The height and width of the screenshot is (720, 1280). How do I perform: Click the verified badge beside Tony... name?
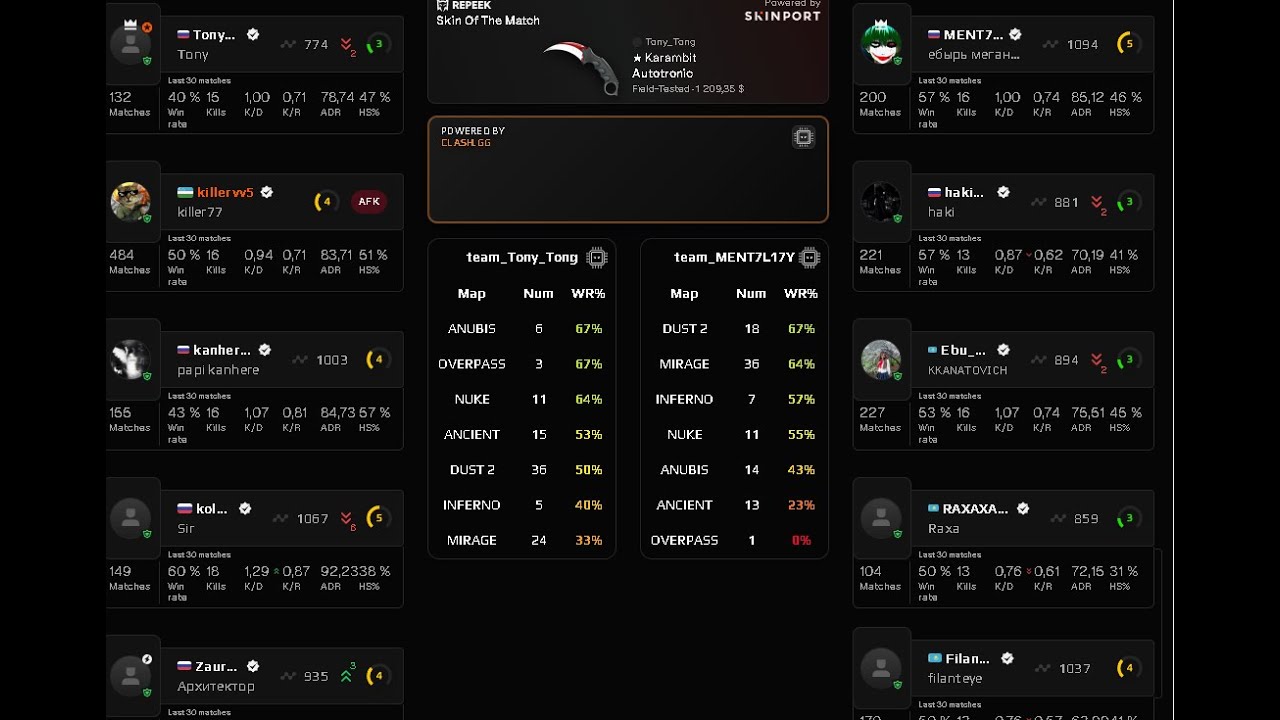(253, 34)
